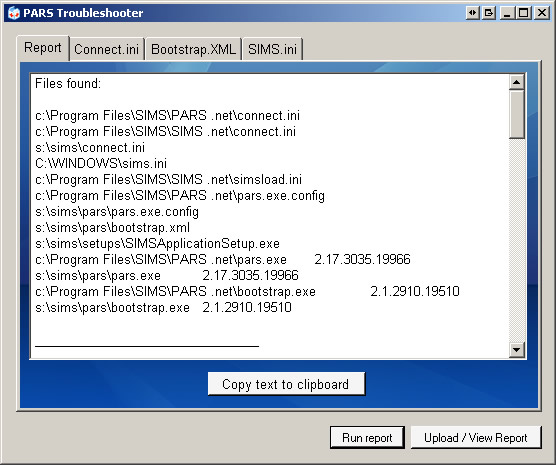Click the report scrollbar thumb
556x465 pixels.
[x=516, y=114]
